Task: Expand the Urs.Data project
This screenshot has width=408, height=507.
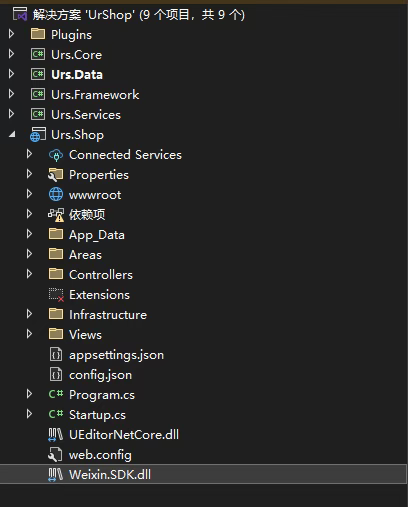Action: [12, 74]
